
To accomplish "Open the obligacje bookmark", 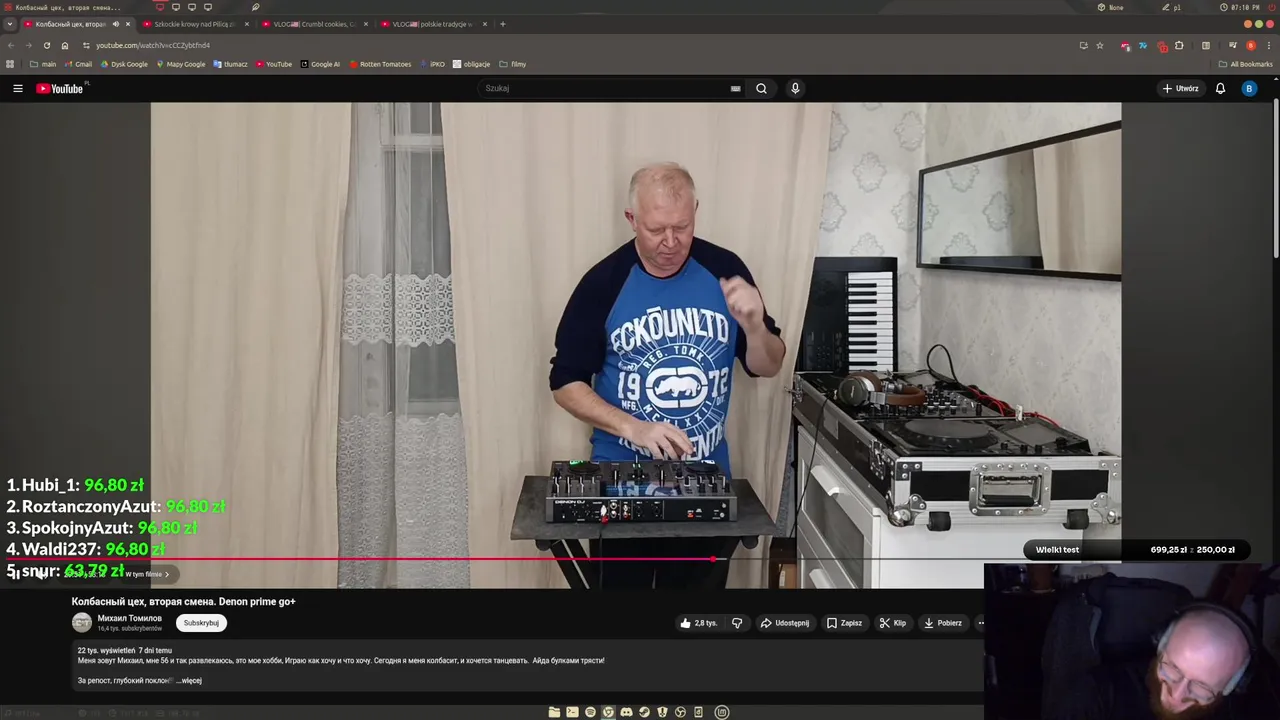I will [x=471, y=64].
